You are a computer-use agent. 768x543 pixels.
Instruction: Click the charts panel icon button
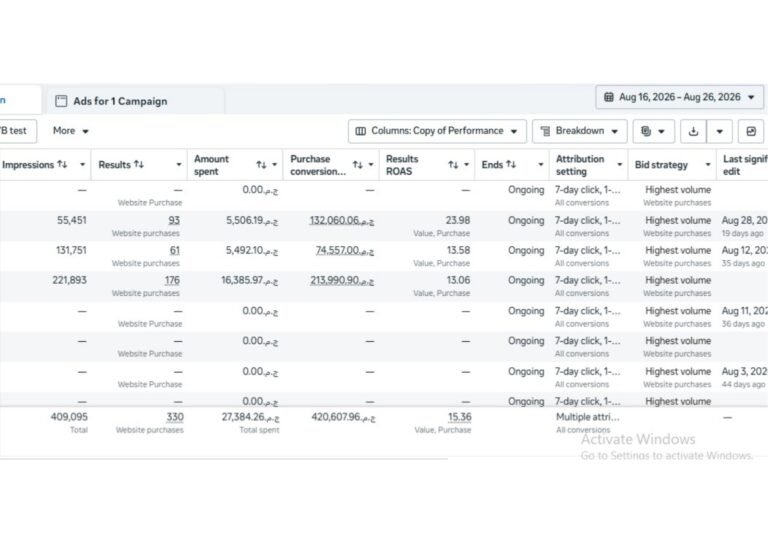point(751,131)
